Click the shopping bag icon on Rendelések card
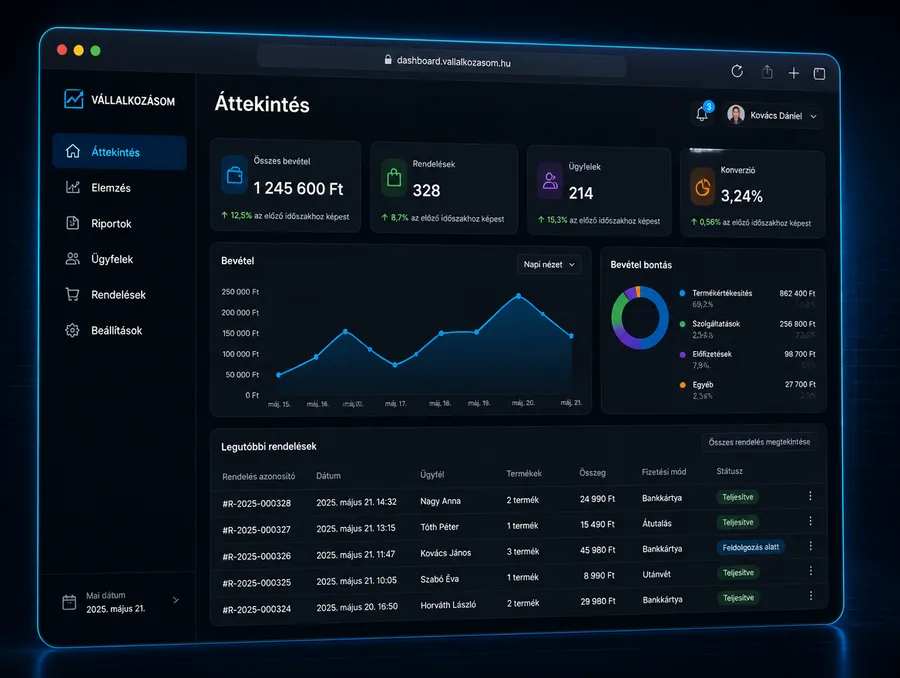The width and height of the screenshot is (900, 678). click(394, 177)
